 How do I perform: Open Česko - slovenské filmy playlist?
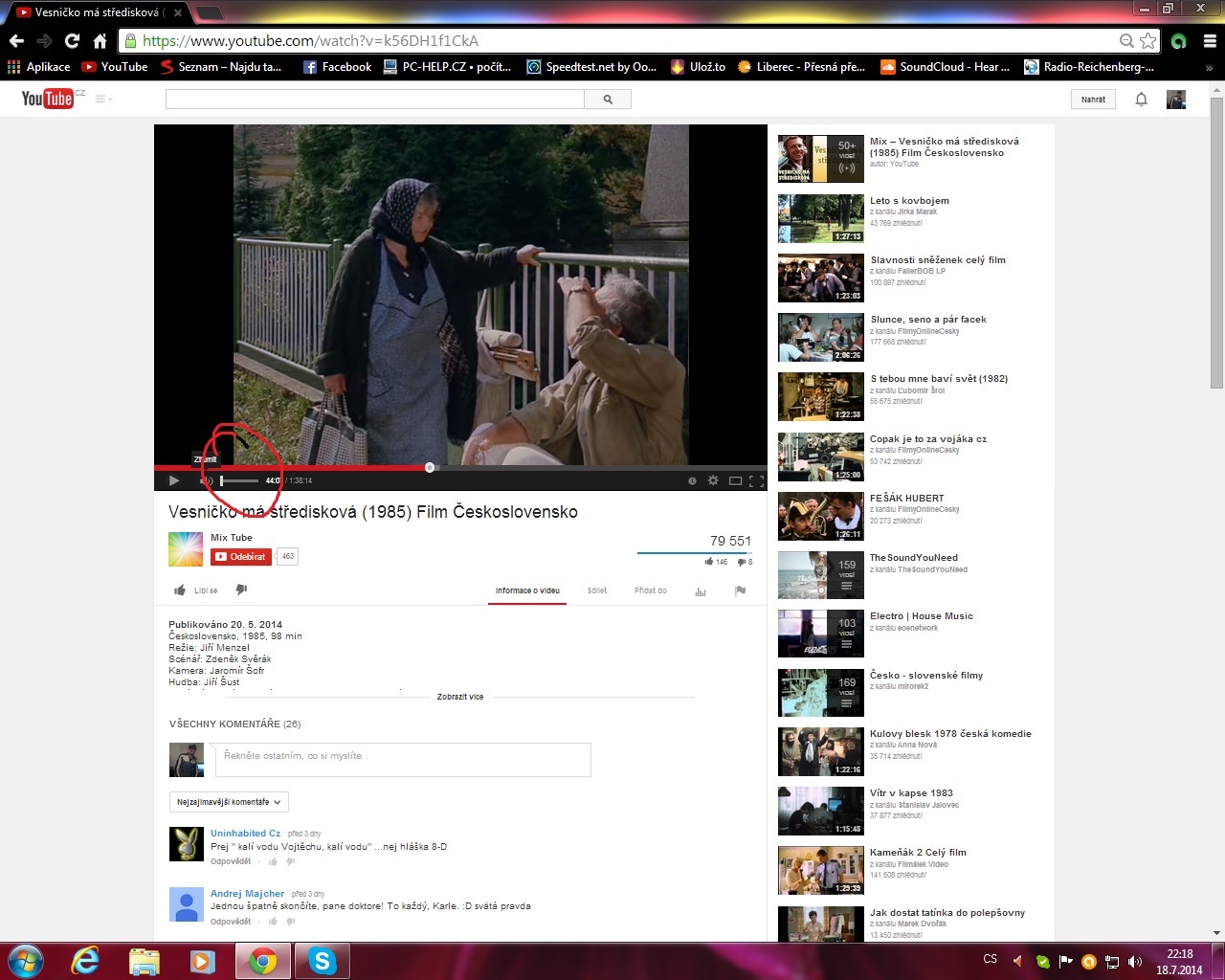[x=926, y=676]
